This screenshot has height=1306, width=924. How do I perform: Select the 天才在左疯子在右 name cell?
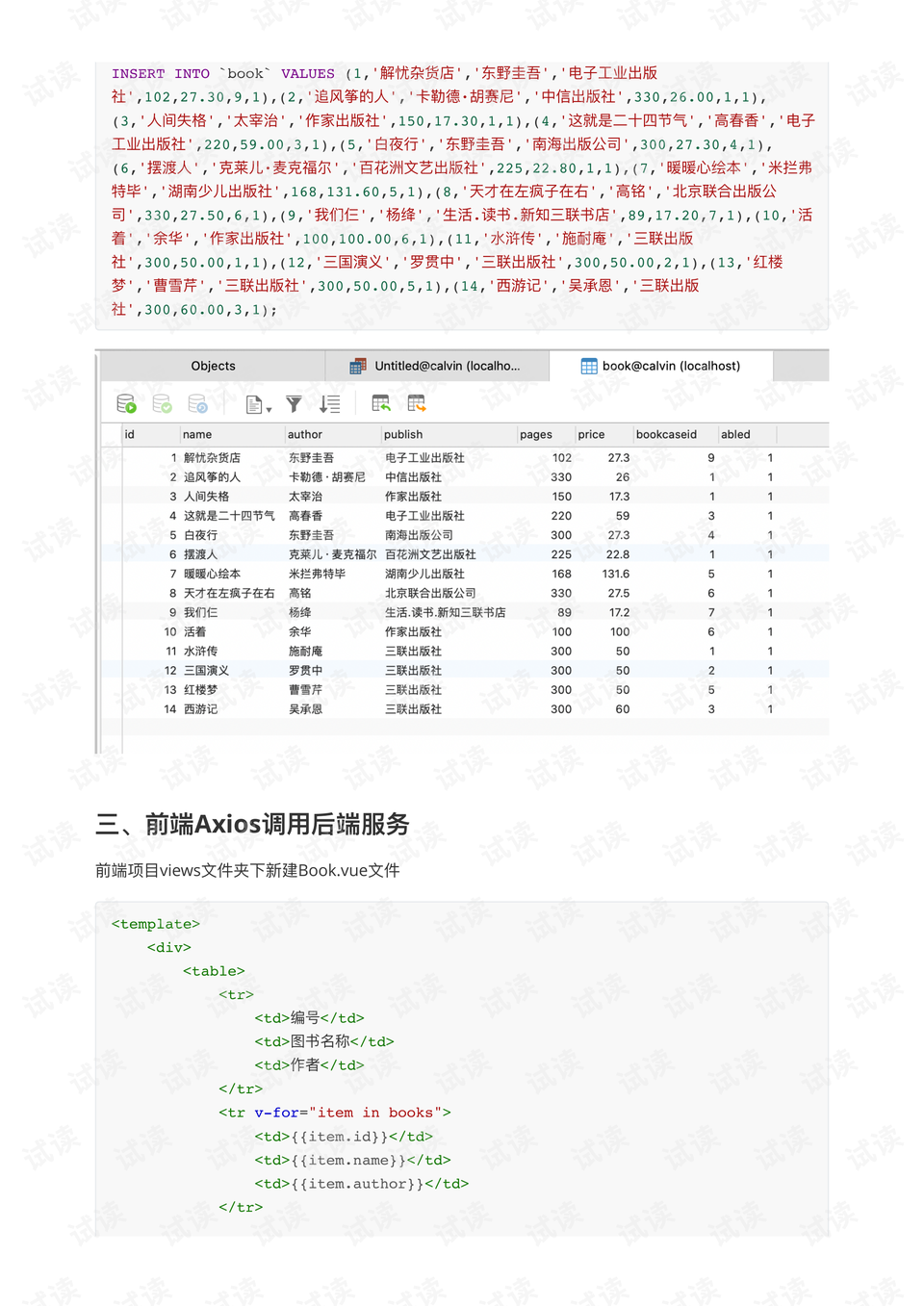[x=229, y=593]
